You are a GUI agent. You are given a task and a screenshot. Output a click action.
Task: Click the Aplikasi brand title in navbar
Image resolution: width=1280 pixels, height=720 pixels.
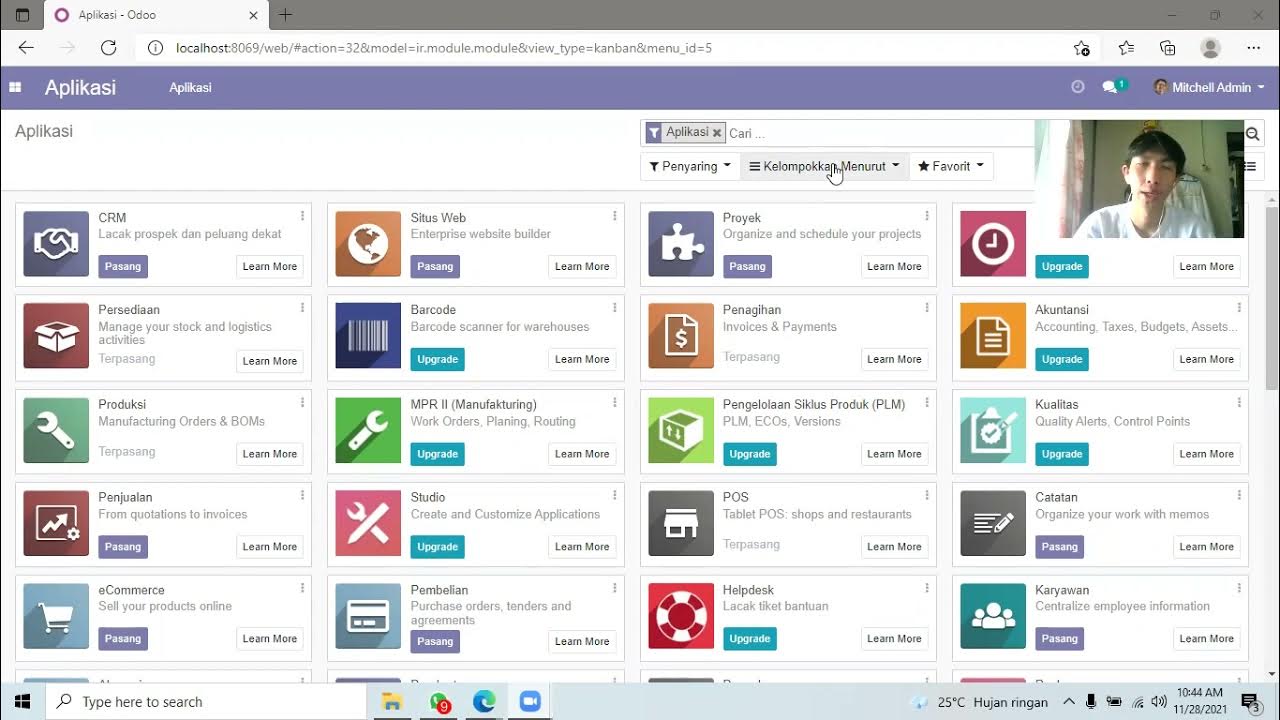[80, 88]
